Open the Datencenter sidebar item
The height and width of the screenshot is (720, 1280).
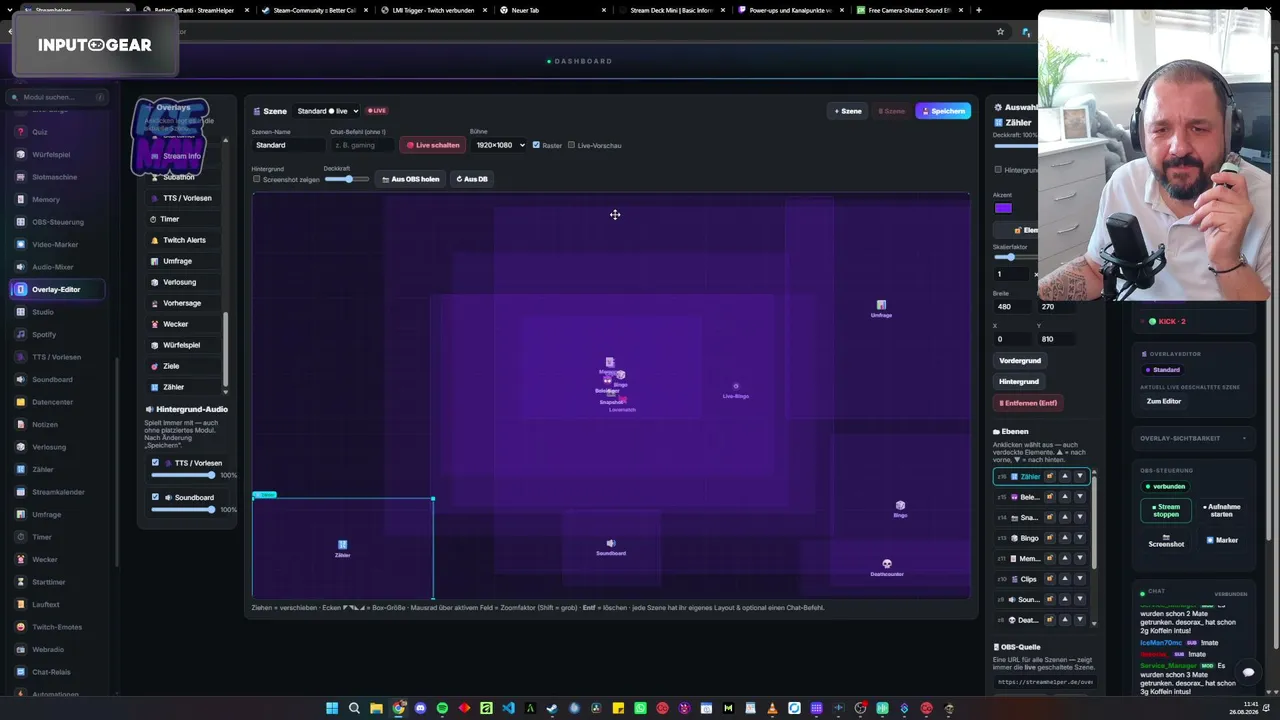coord(52,402)
